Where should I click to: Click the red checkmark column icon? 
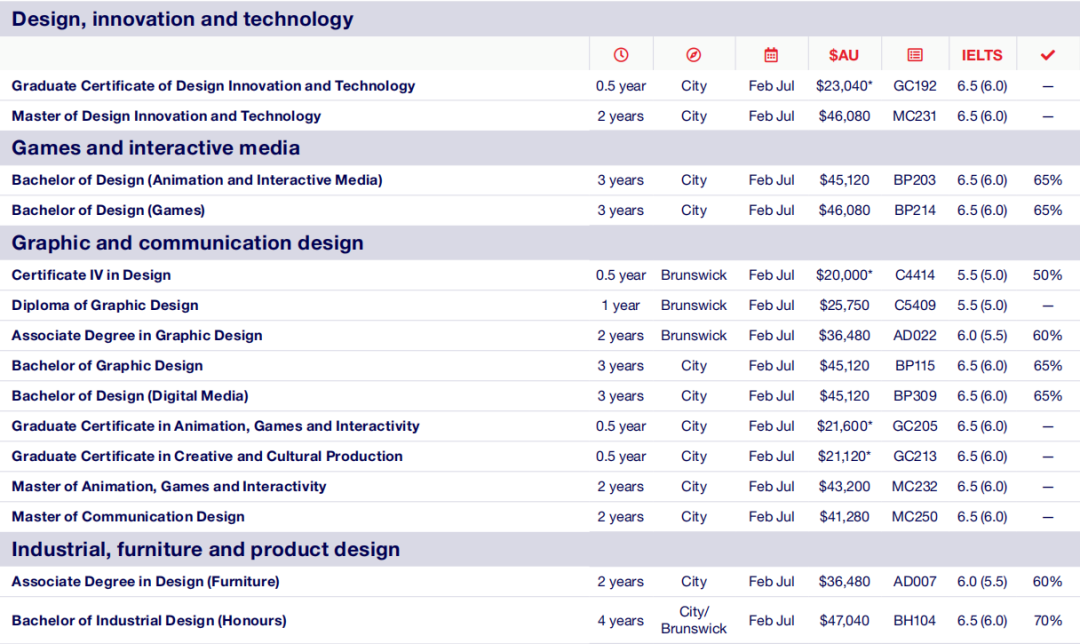[1048, 54]
